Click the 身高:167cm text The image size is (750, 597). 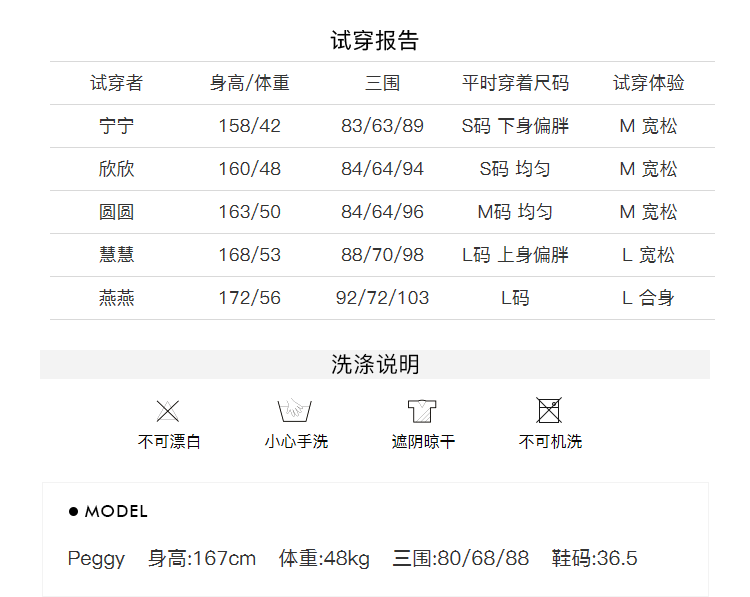202,559
